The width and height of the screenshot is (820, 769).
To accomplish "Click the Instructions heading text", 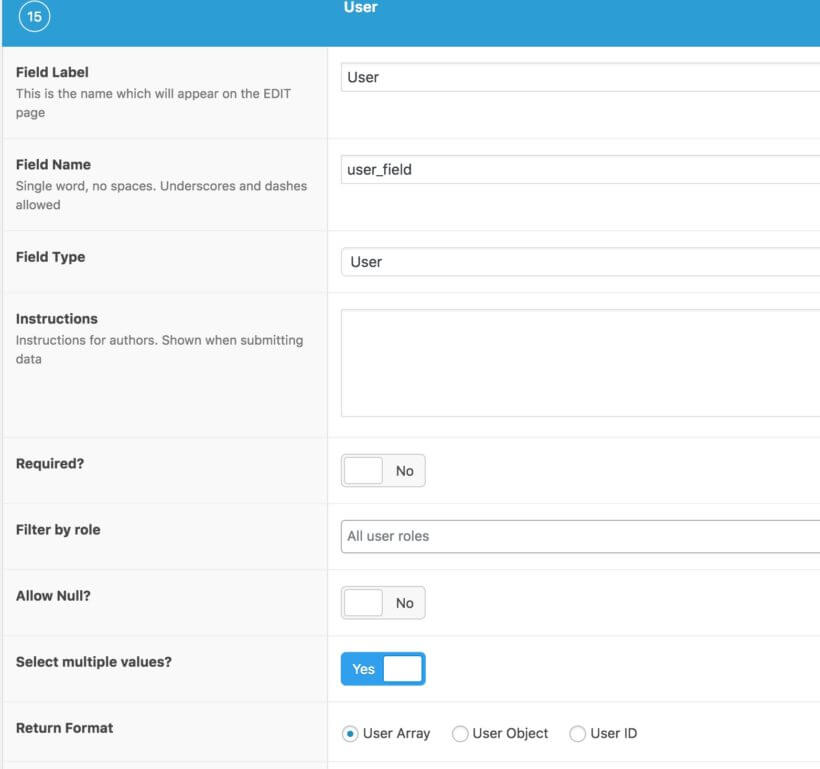I will point(56,318).
